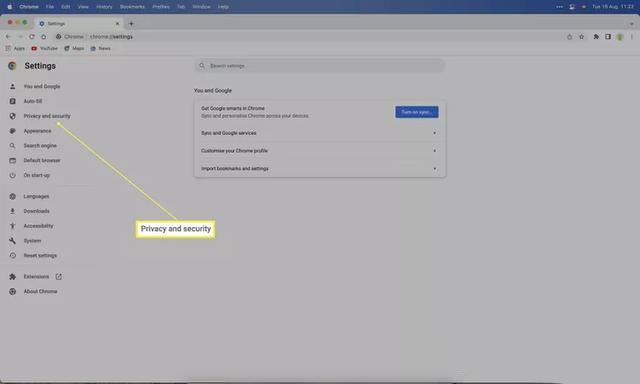Reload the page
This screenshot has height=384, width=640.
[x=32, y=37]
